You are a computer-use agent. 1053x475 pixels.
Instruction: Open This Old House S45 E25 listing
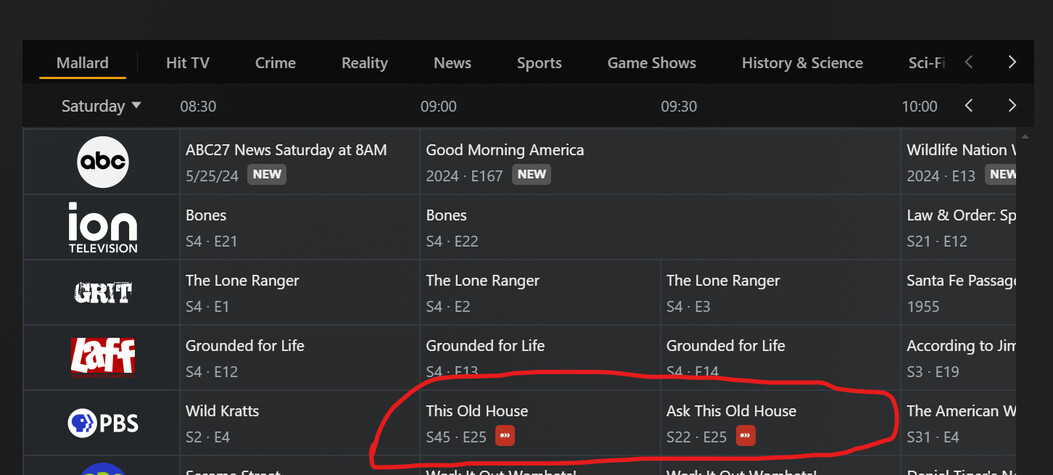coord(540,423)
